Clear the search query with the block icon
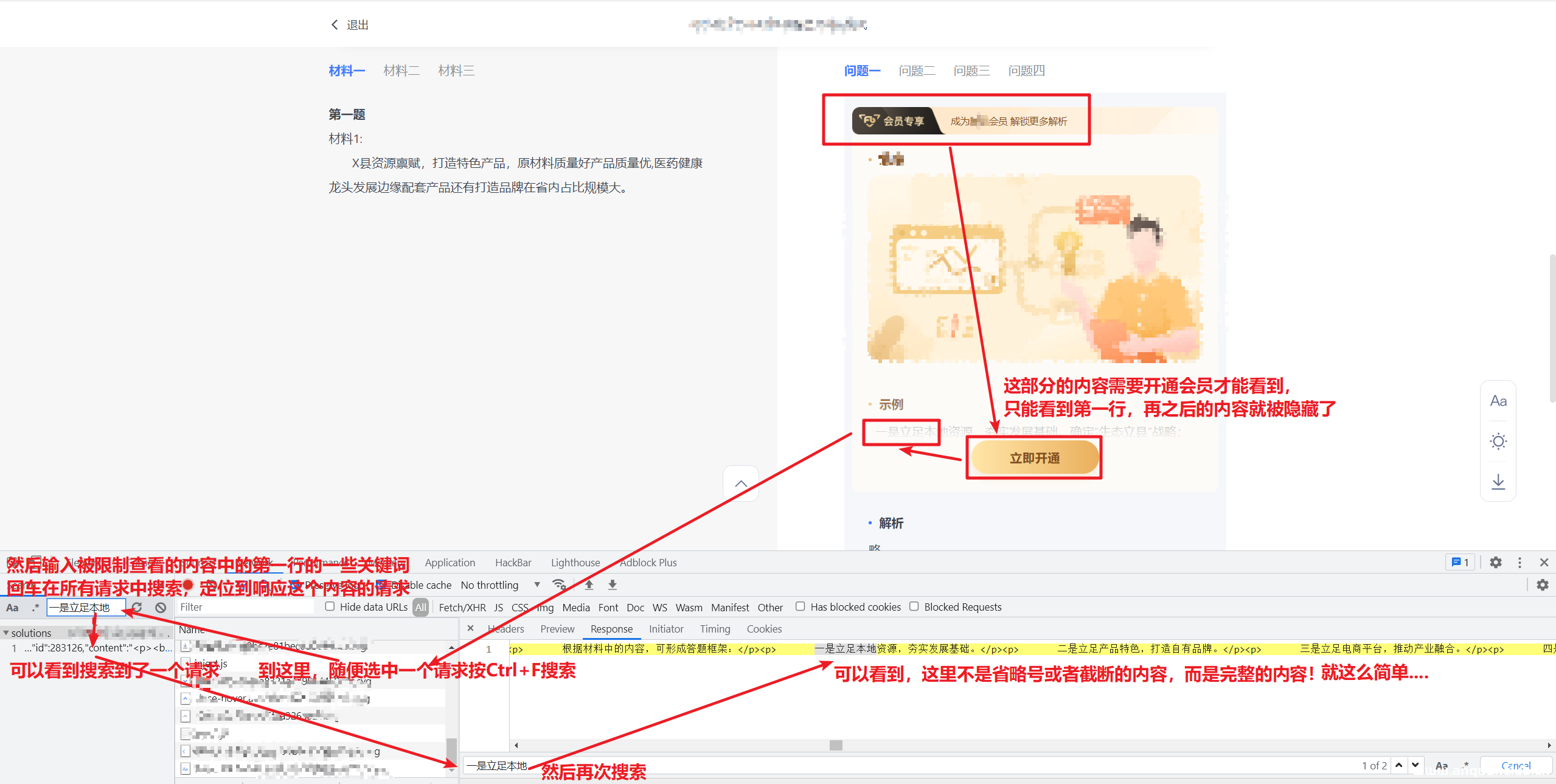This screenshot has width=1556, height=784. tap(160, 607)
